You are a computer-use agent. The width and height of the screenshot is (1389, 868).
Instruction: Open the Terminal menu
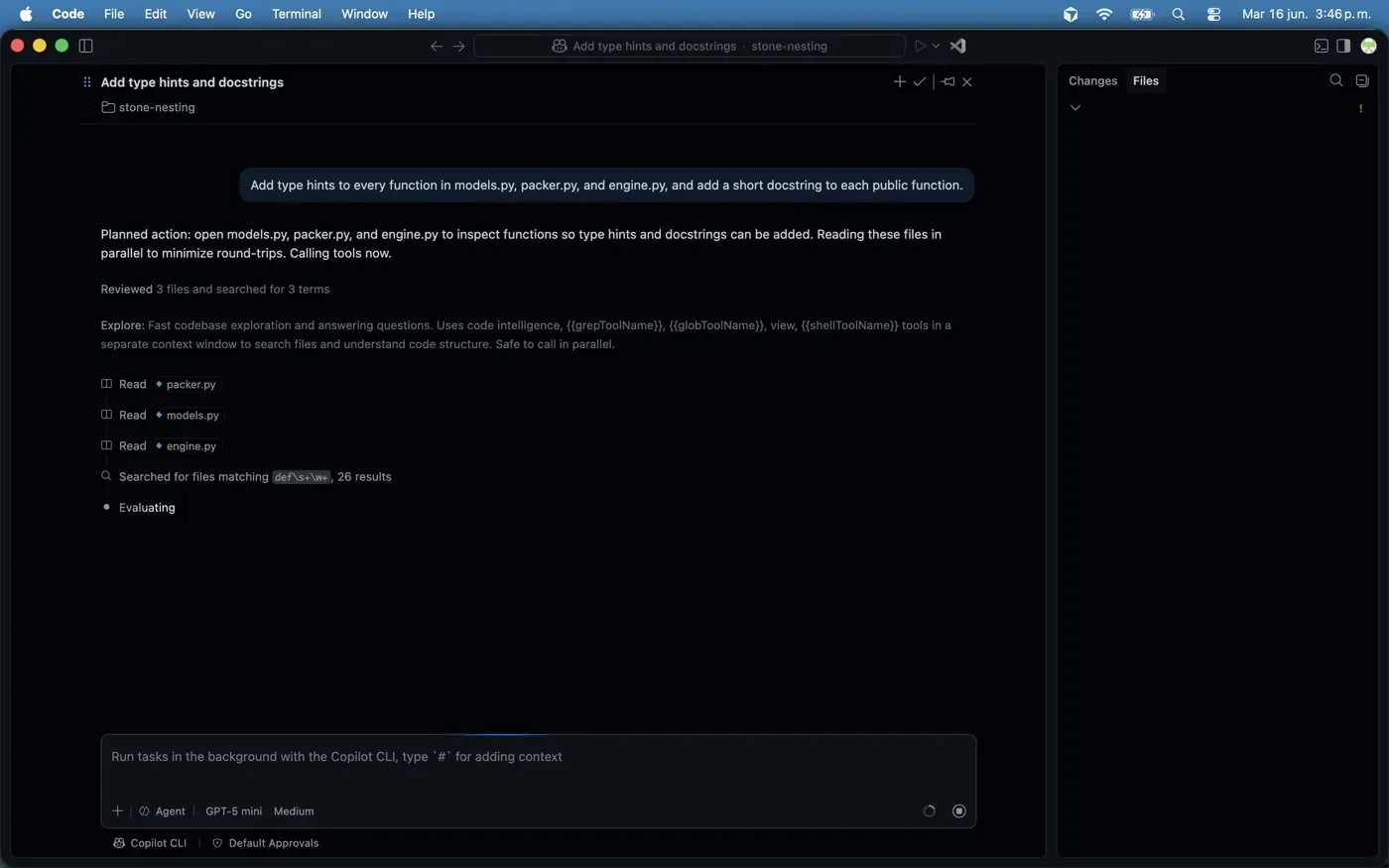[x=297, y=14]
